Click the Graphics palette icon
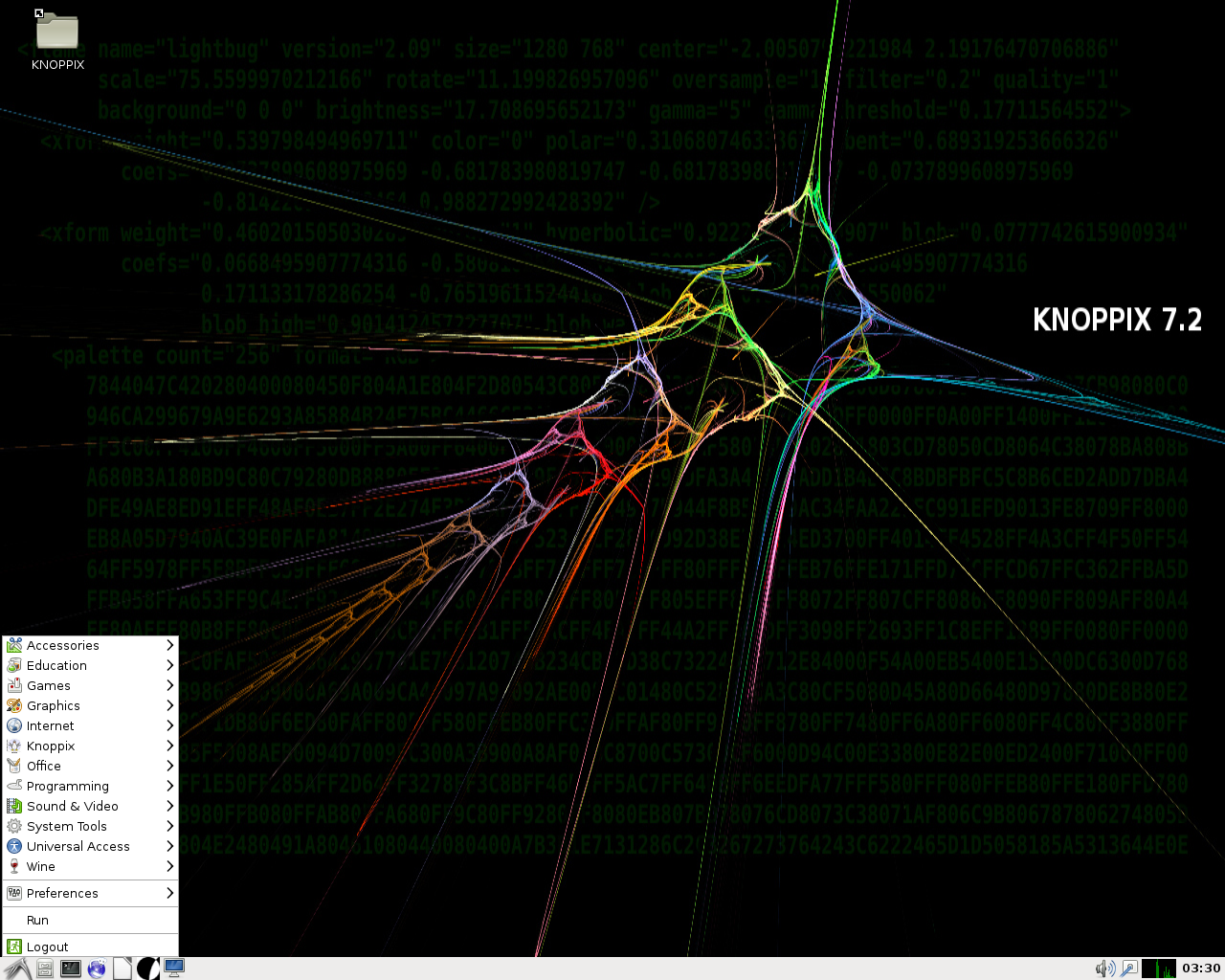 pyautogui.click(x=14, y=705)
